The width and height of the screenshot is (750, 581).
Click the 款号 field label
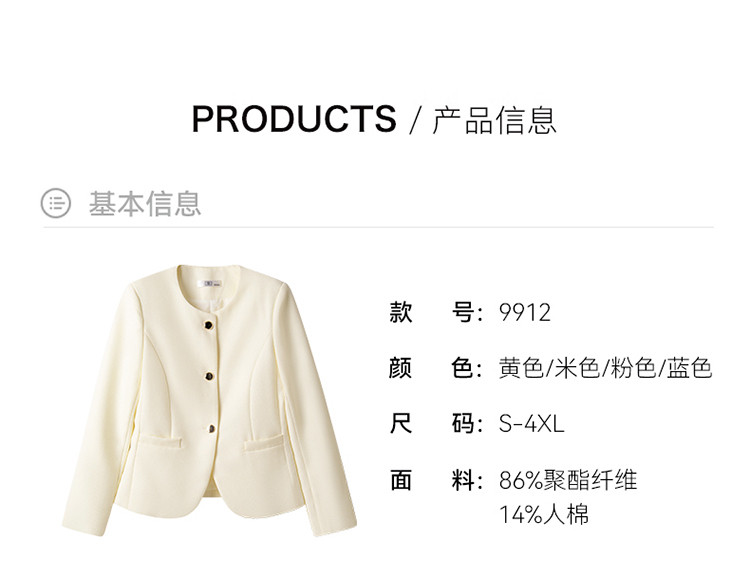tap(436, 313)
